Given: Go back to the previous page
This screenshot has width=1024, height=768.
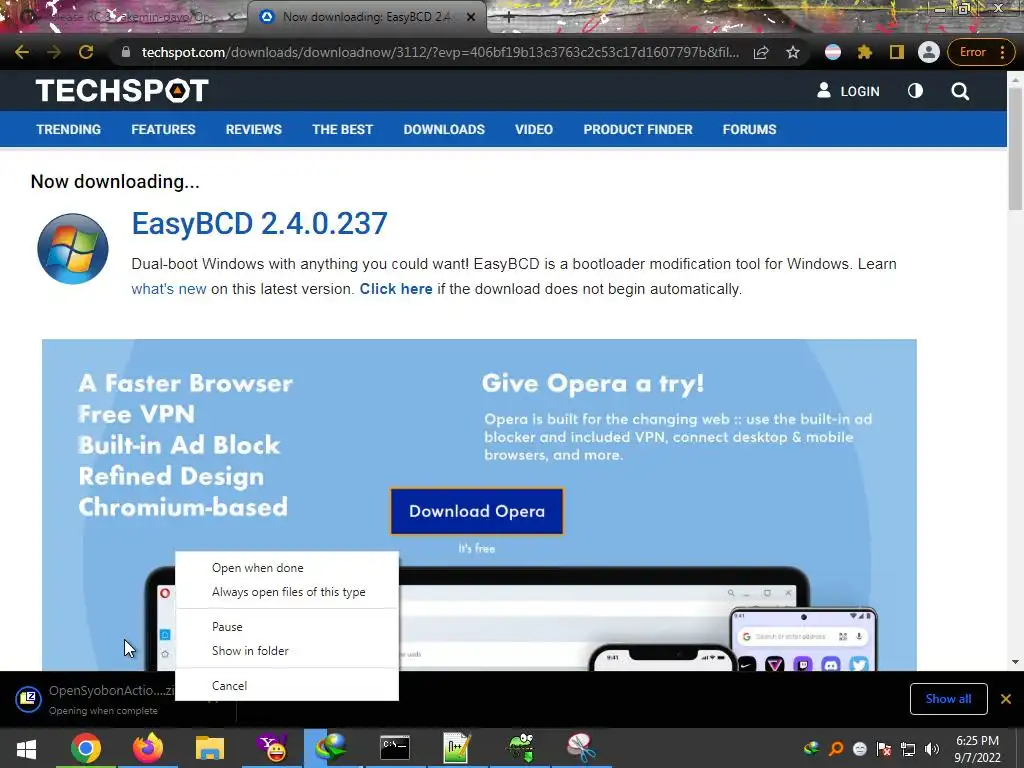Looking at the screenshot, I should [22, 52].
